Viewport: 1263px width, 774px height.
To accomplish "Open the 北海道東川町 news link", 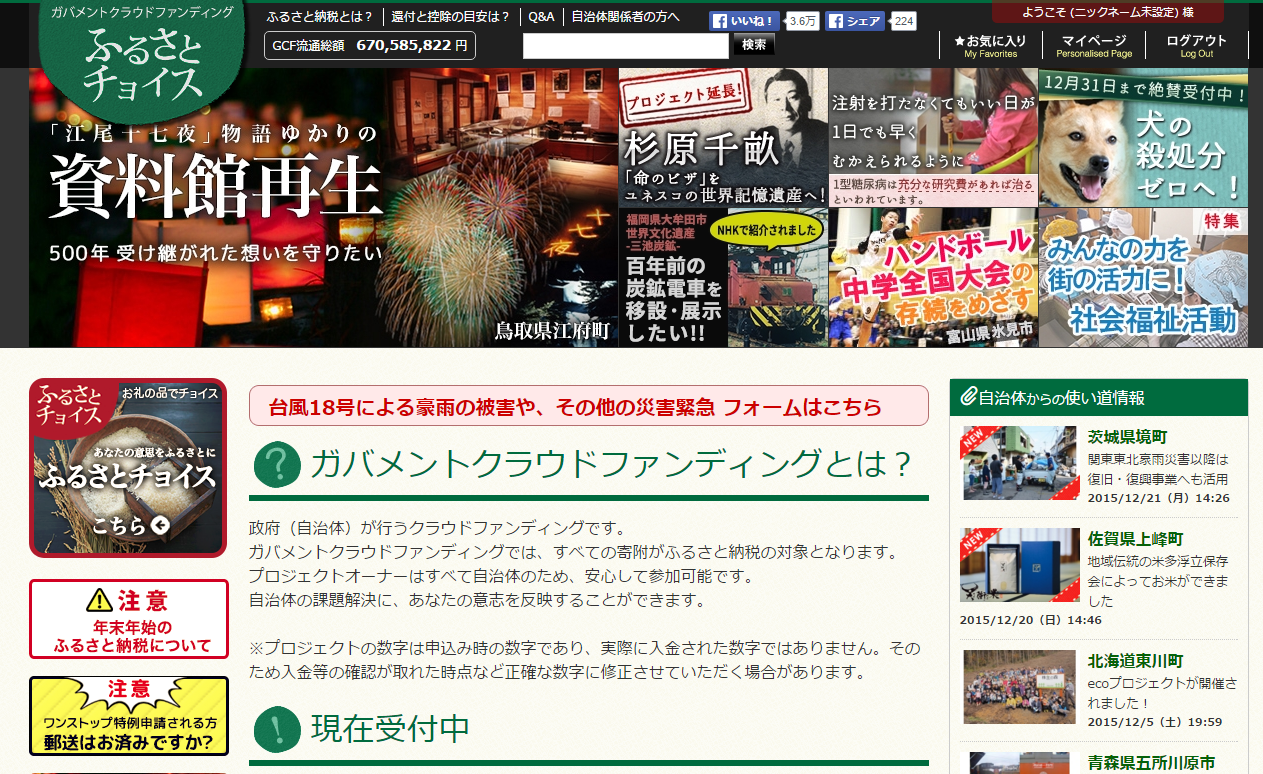I will [x=1135, y=661].
